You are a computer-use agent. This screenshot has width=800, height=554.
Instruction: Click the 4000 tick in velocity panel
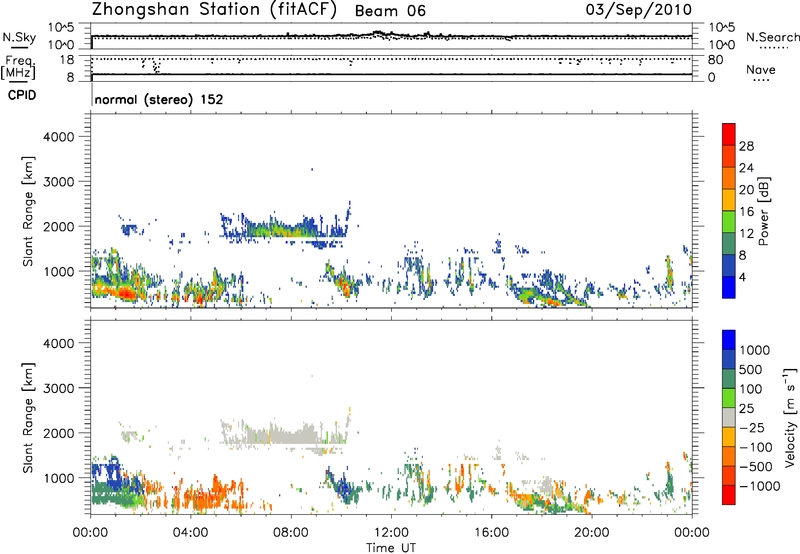pos(58,343)
